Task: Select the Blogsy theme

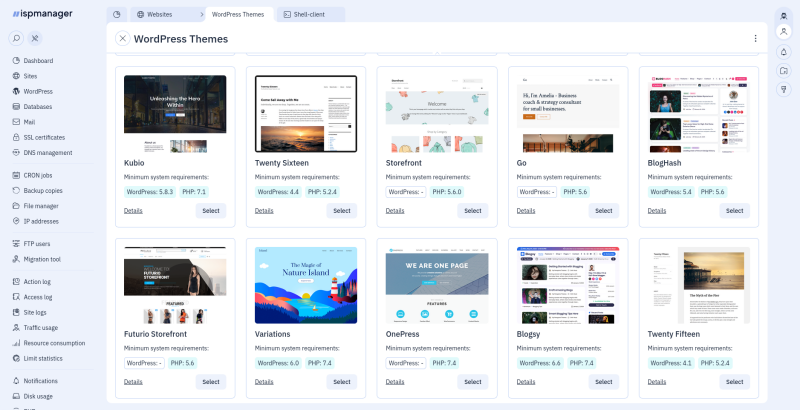Action: [604, 382]
